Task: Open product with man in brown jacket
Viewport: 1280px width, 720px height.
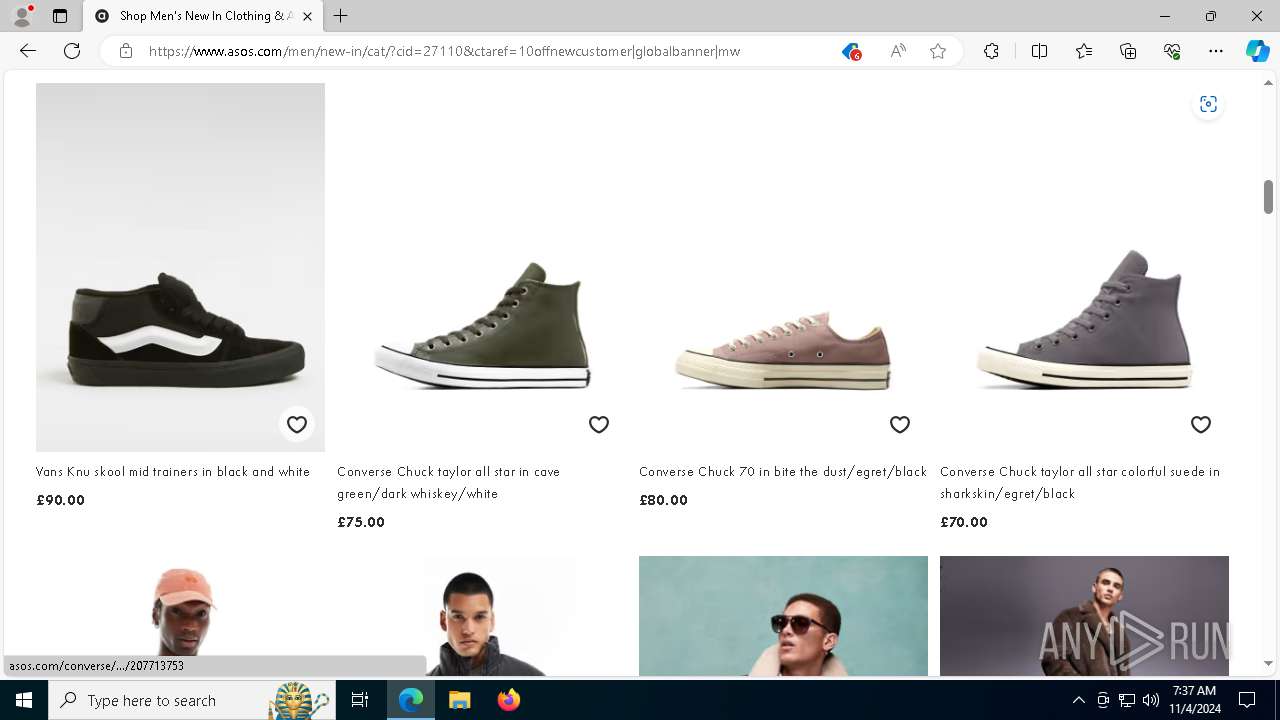Action: [1084, 616]
